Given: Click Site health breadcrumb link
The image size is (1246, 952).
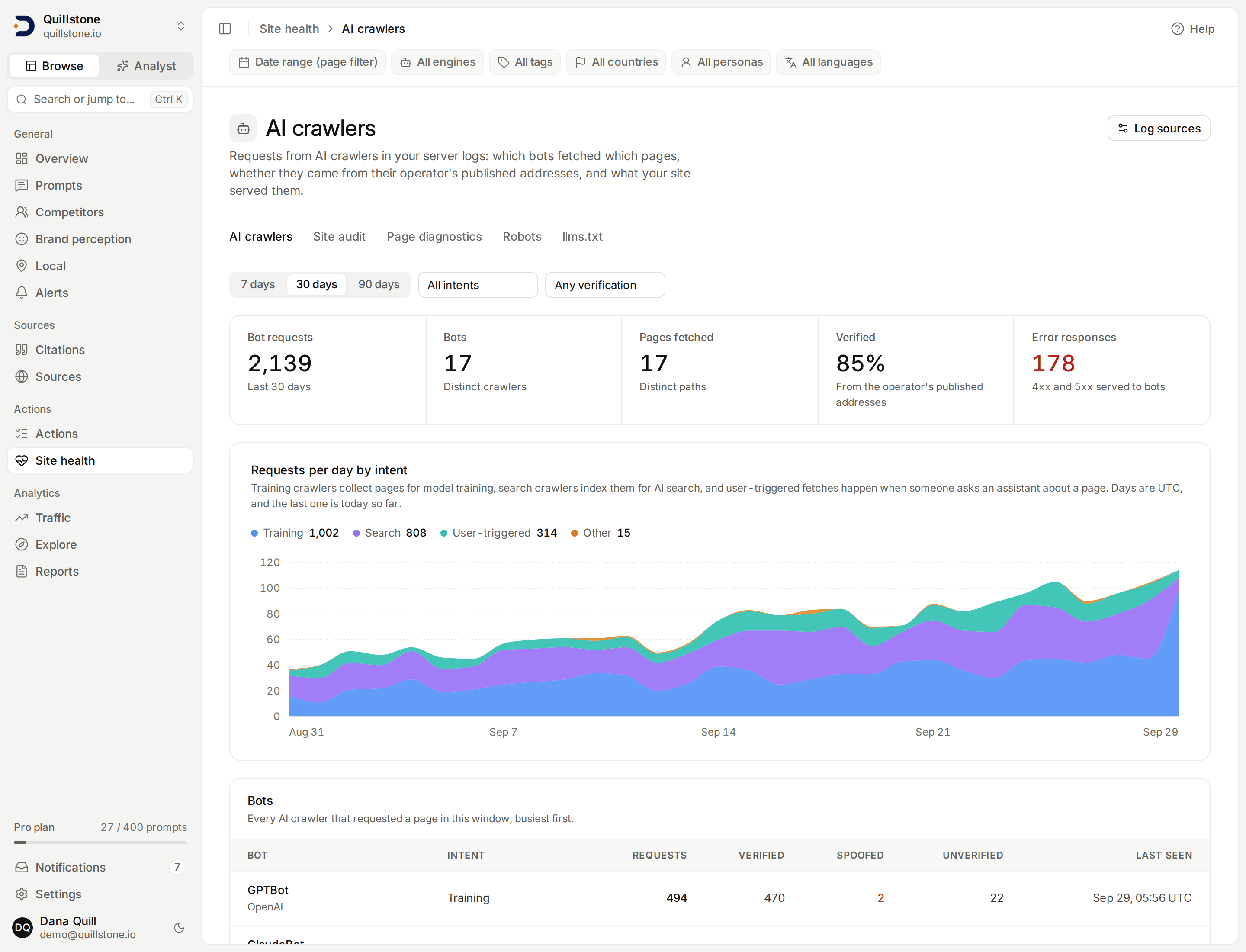Looking at the screenshot, I should 289,29.
